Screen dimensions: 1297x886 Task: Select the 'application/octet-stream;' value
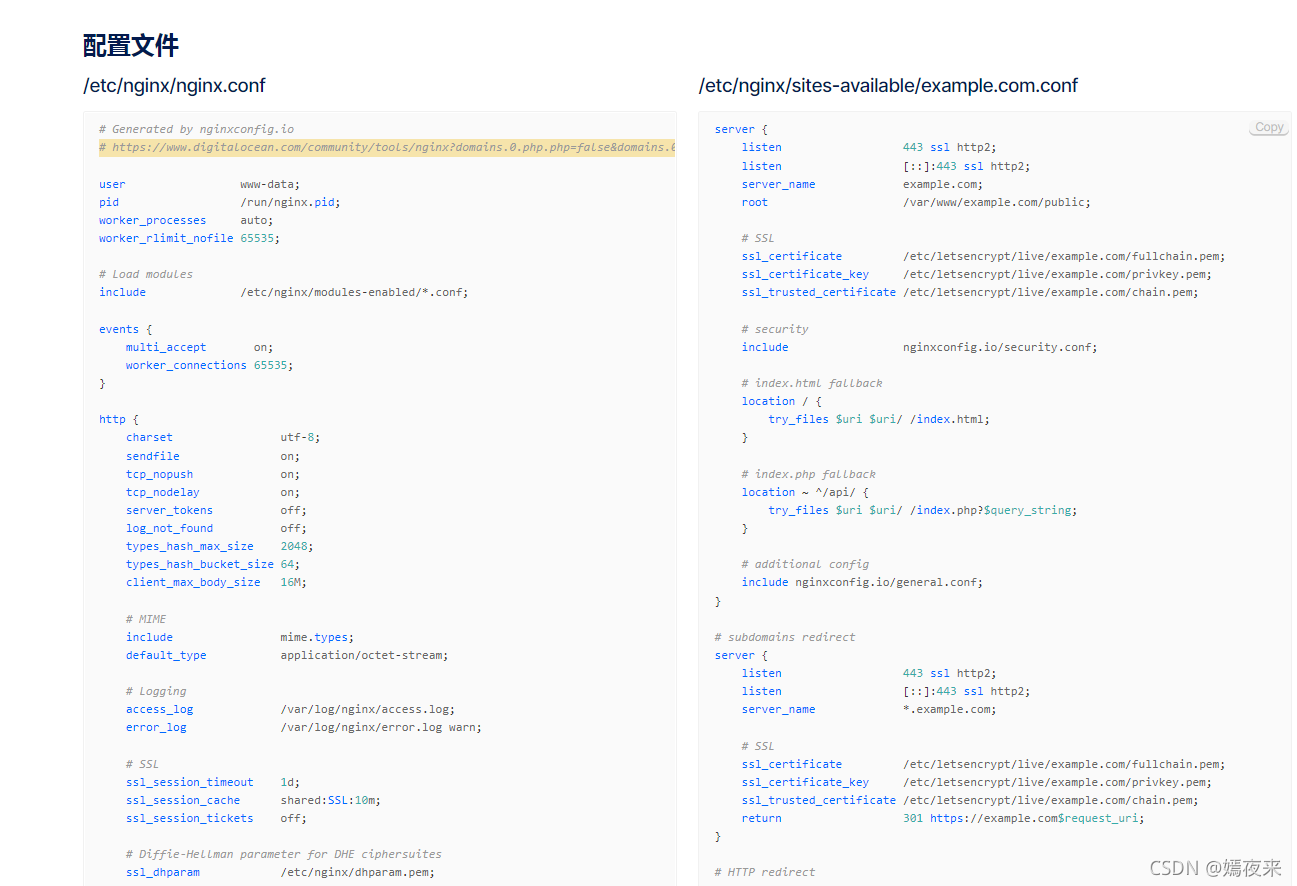[364, 655]
